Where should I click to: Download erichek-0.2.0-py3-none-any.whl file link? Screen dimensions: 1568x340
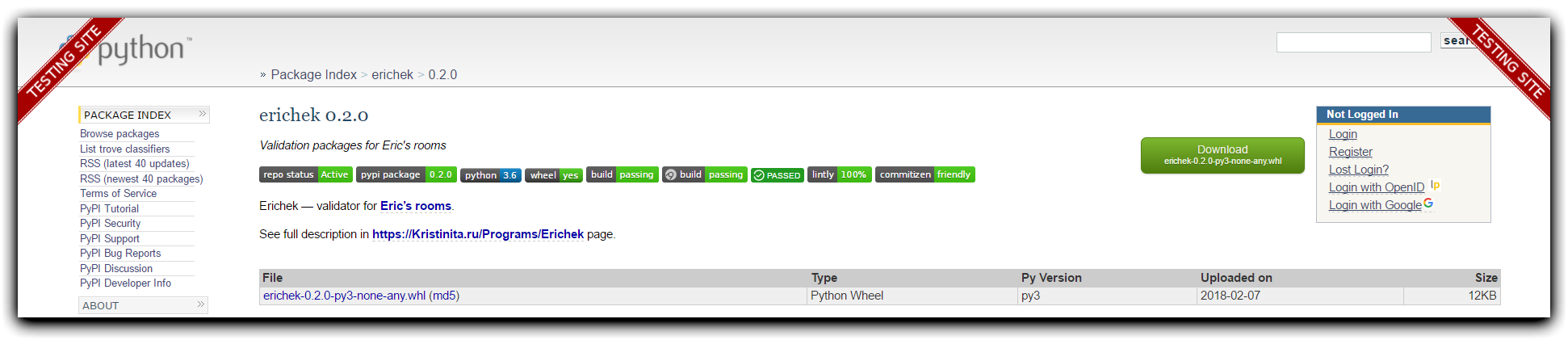pyautogui.click(x=344, y=296)
